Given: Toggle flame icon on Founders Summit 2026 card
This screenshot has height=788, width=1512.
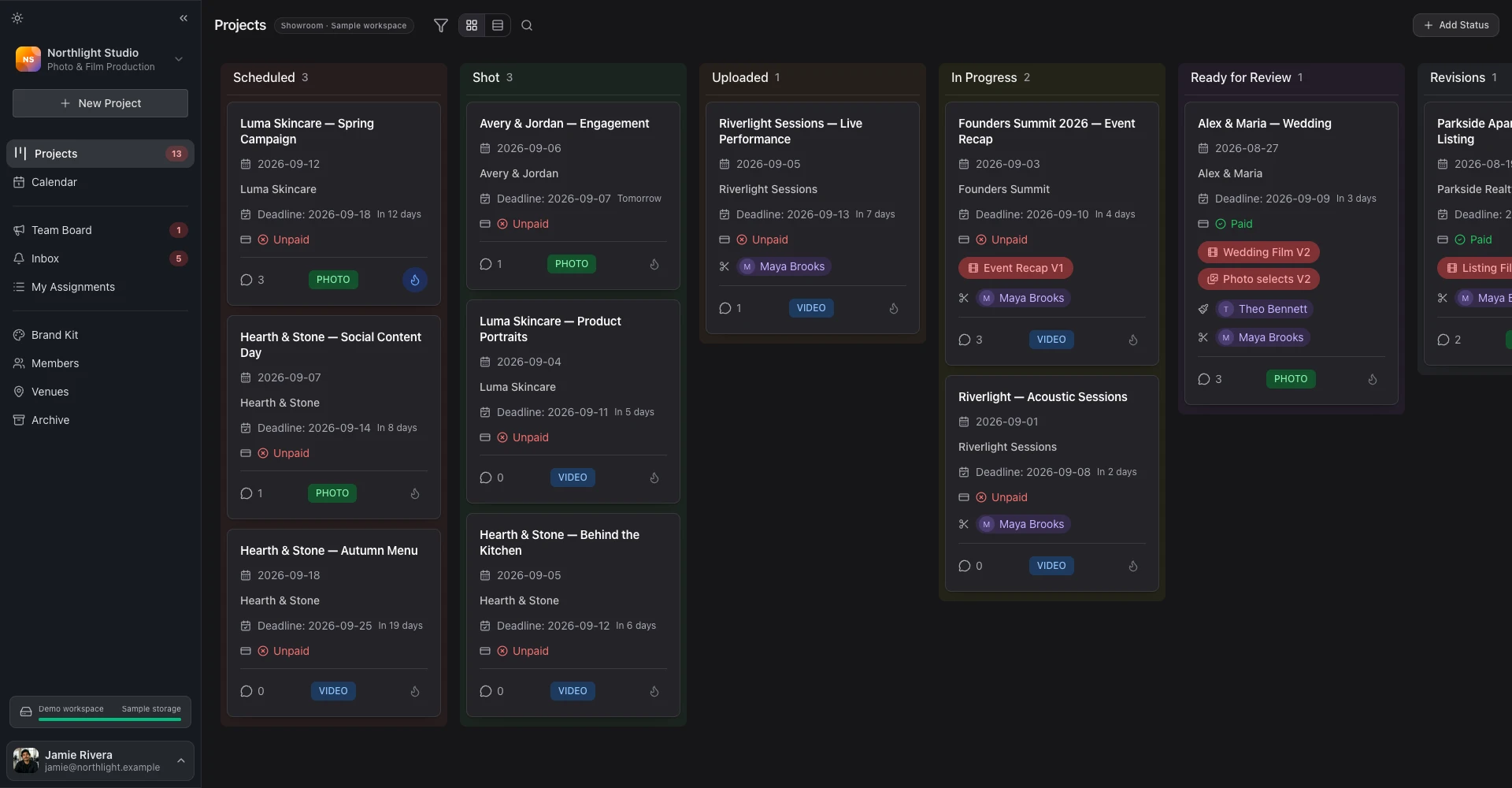Looking at the screenshot, I should click(x=1133, y=340).
